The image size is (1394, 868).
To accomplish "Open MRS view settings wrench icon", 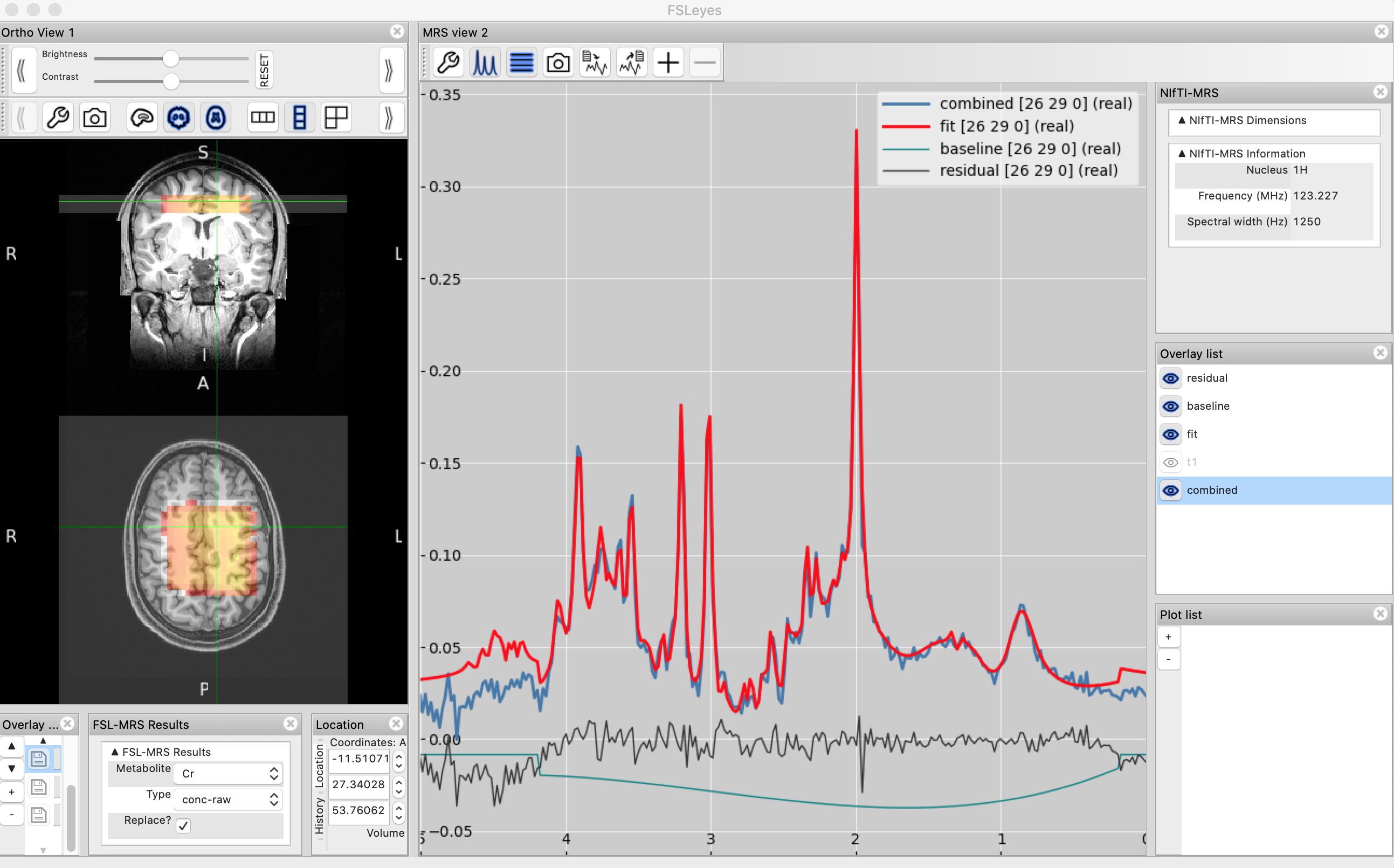I will point(448,63).
